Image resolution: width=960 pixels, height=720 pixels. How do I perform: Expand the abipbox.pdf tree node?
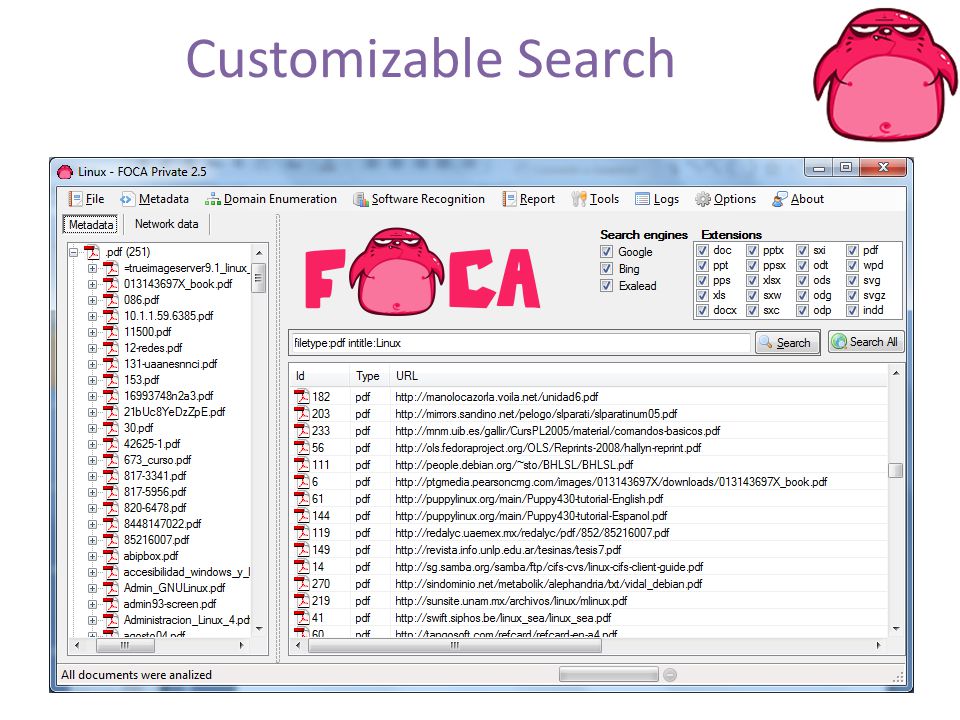point(92,556)
